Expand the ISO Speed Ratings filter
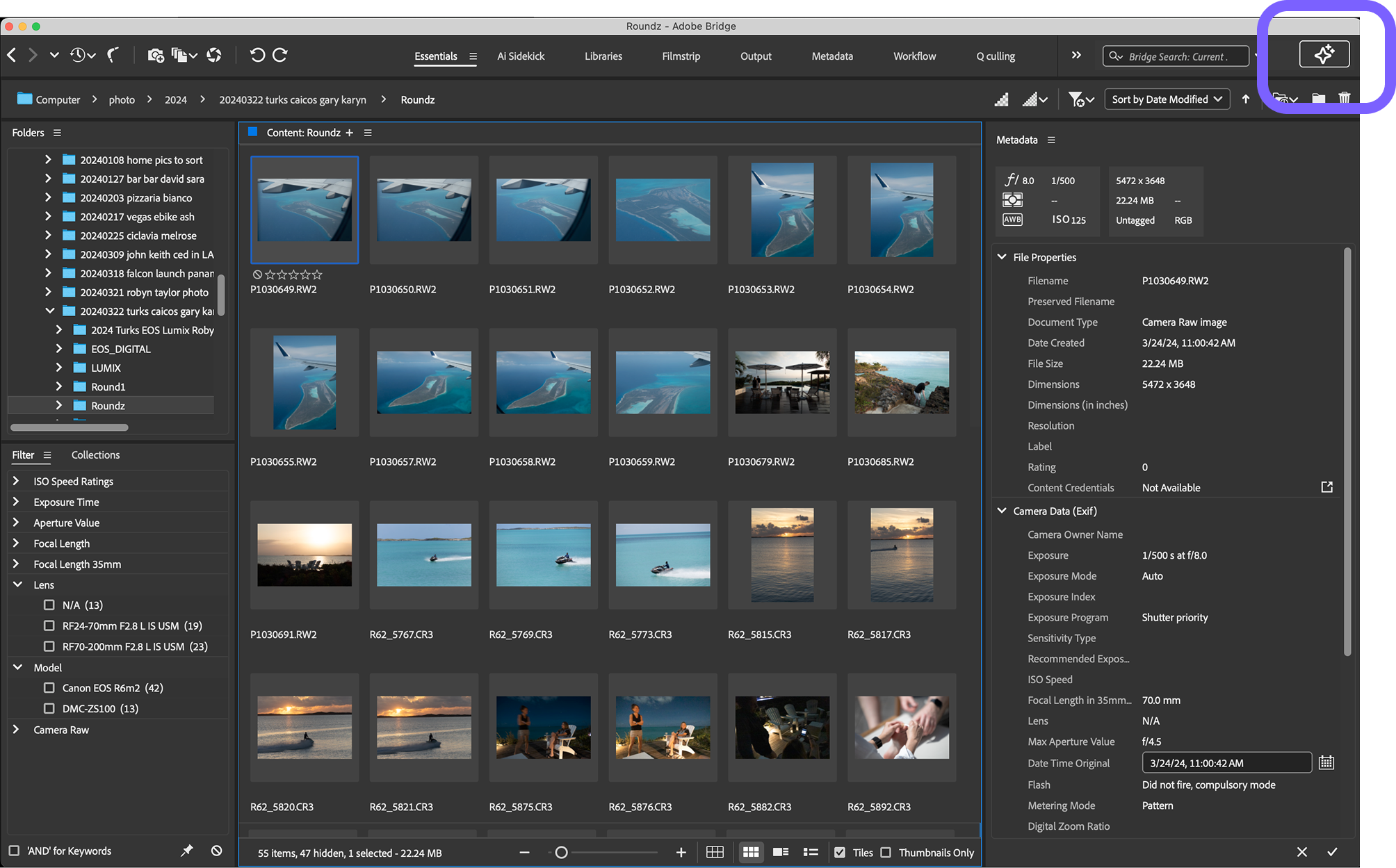The width and height of the screenshot is (1396, 868). coord(17,481)
